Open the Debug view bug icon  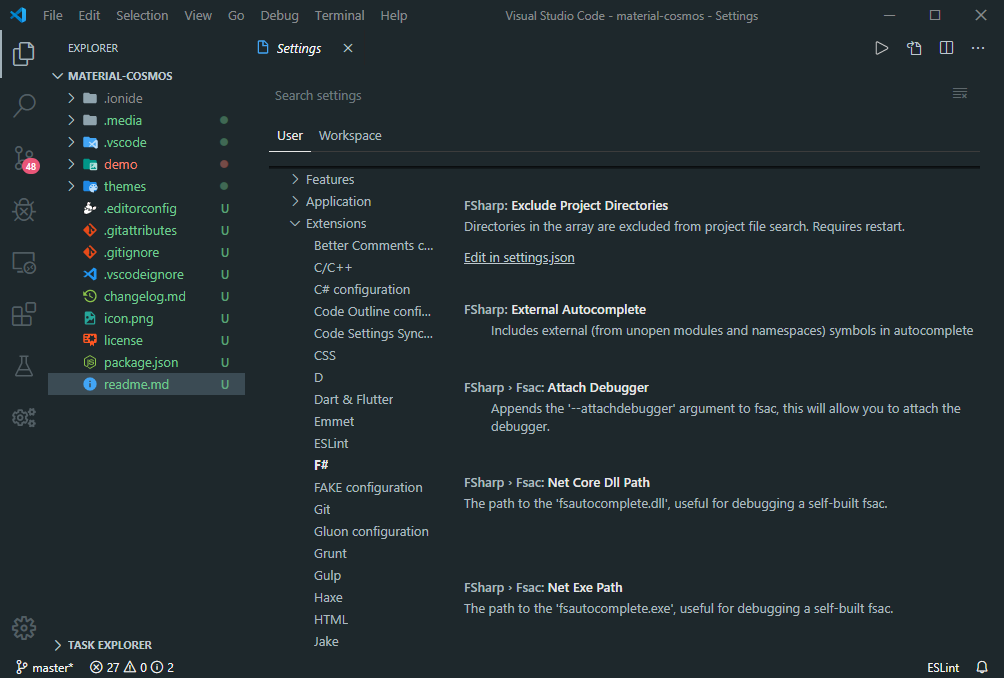[24, 210]
